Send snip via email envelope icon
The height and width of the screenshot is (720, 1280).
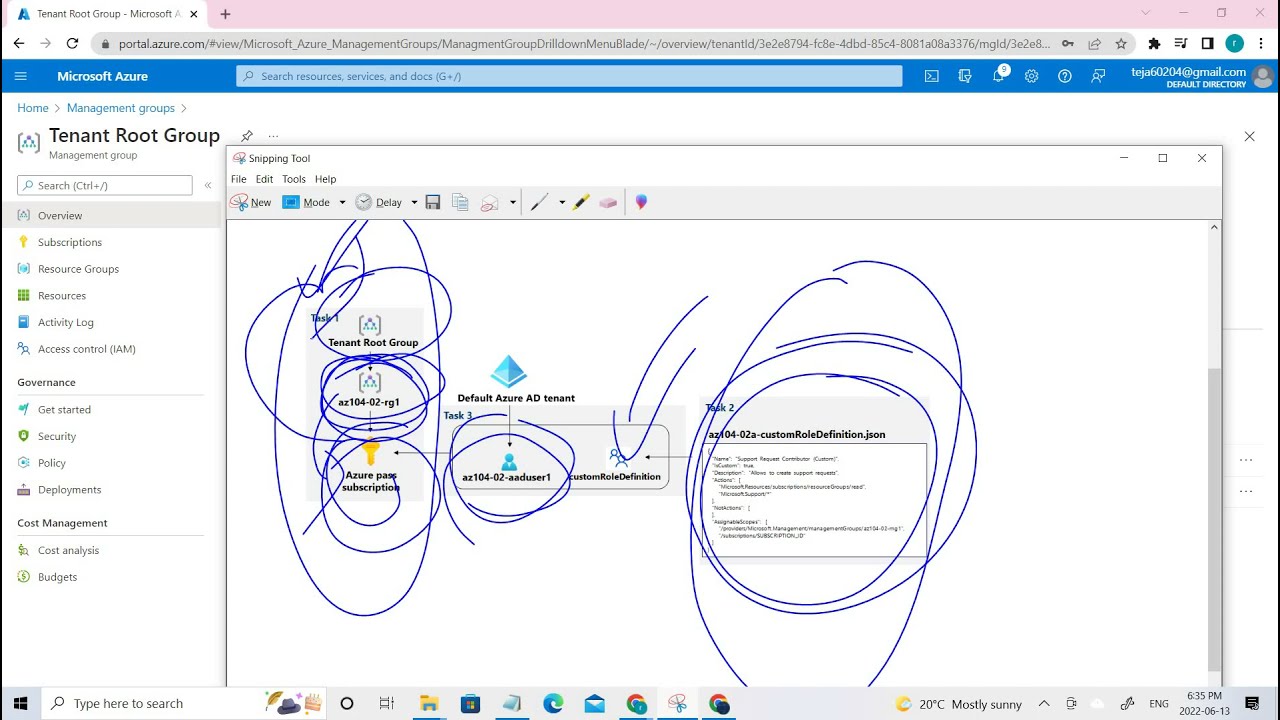(x=489, y=202)
